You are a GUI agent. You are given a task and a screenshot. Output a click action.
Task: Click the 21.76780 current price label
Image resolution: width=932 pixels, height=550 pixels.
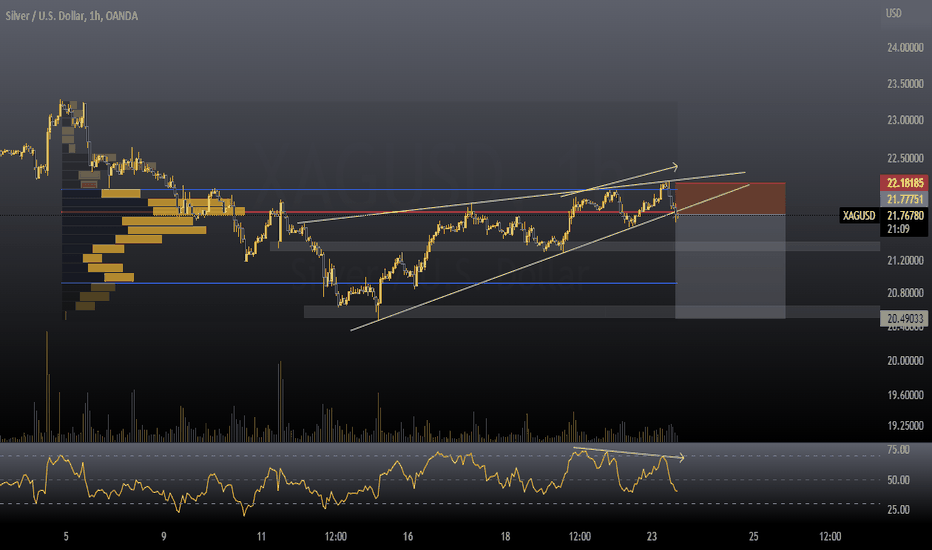(905, 215)
